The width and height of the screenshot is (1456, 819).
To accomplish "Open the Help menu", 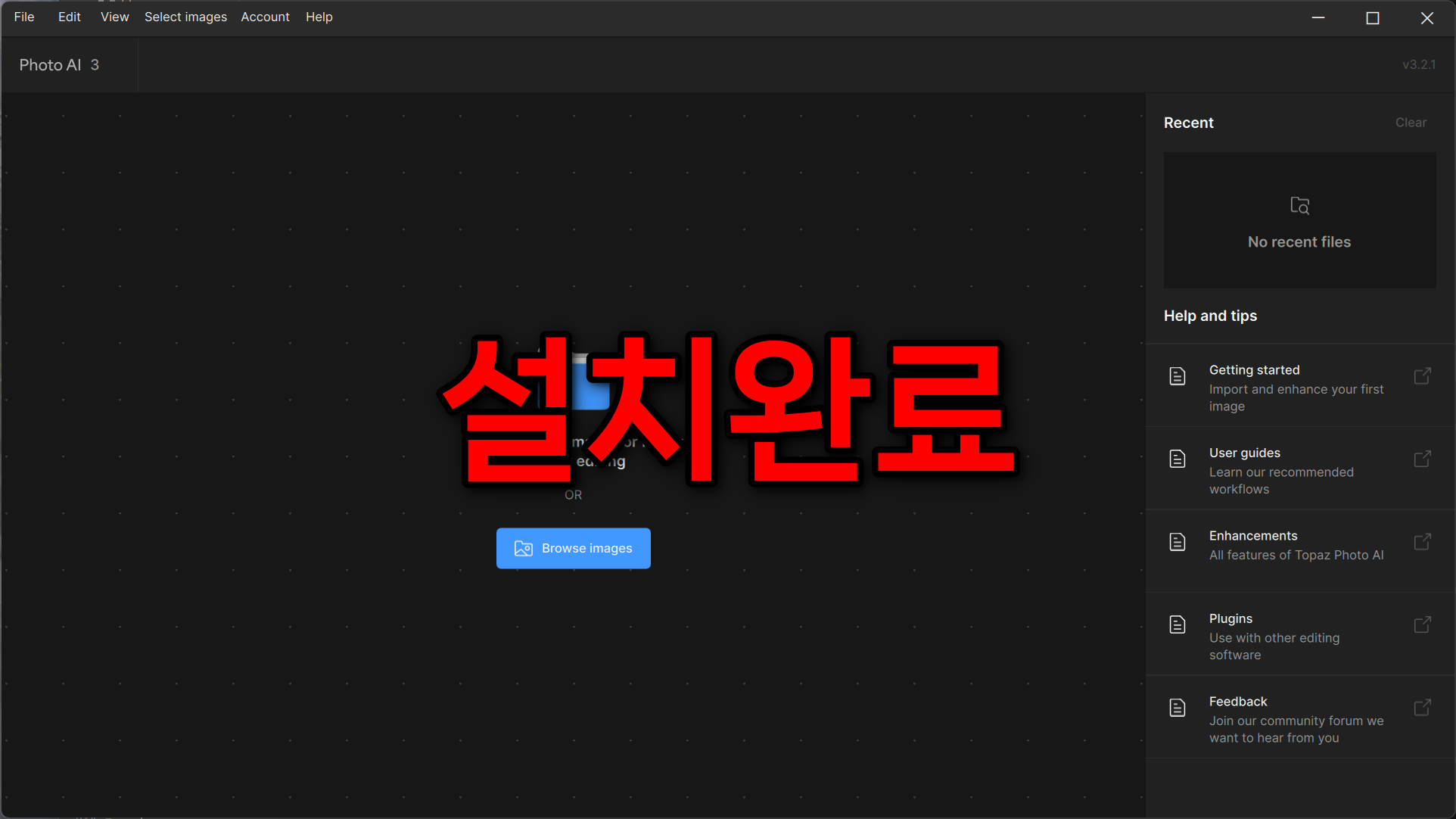I will 319,17.
